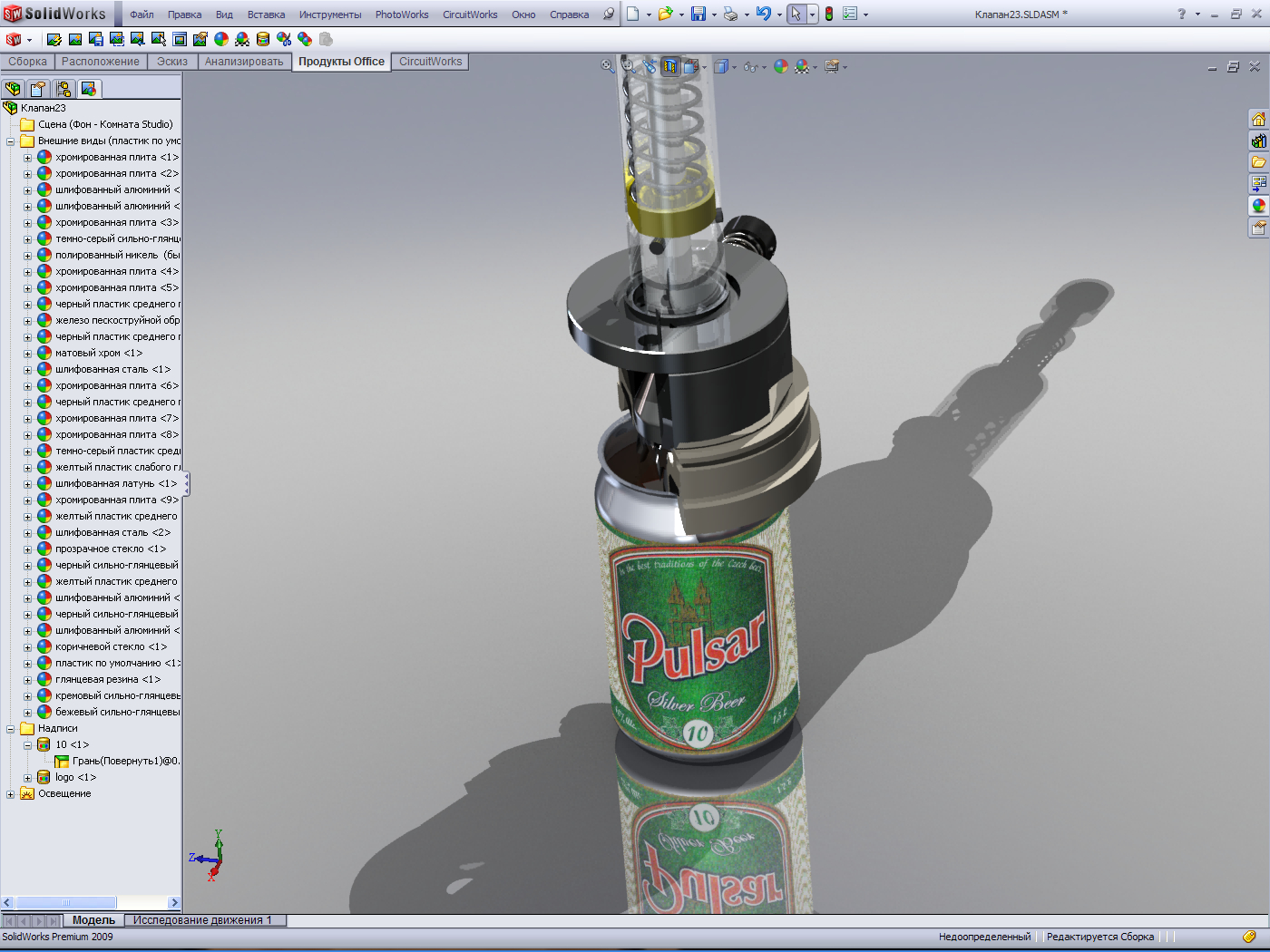1270x952 pixels.
Task: Open SolidWorks Resources home pane
Action: [1259, 119]
